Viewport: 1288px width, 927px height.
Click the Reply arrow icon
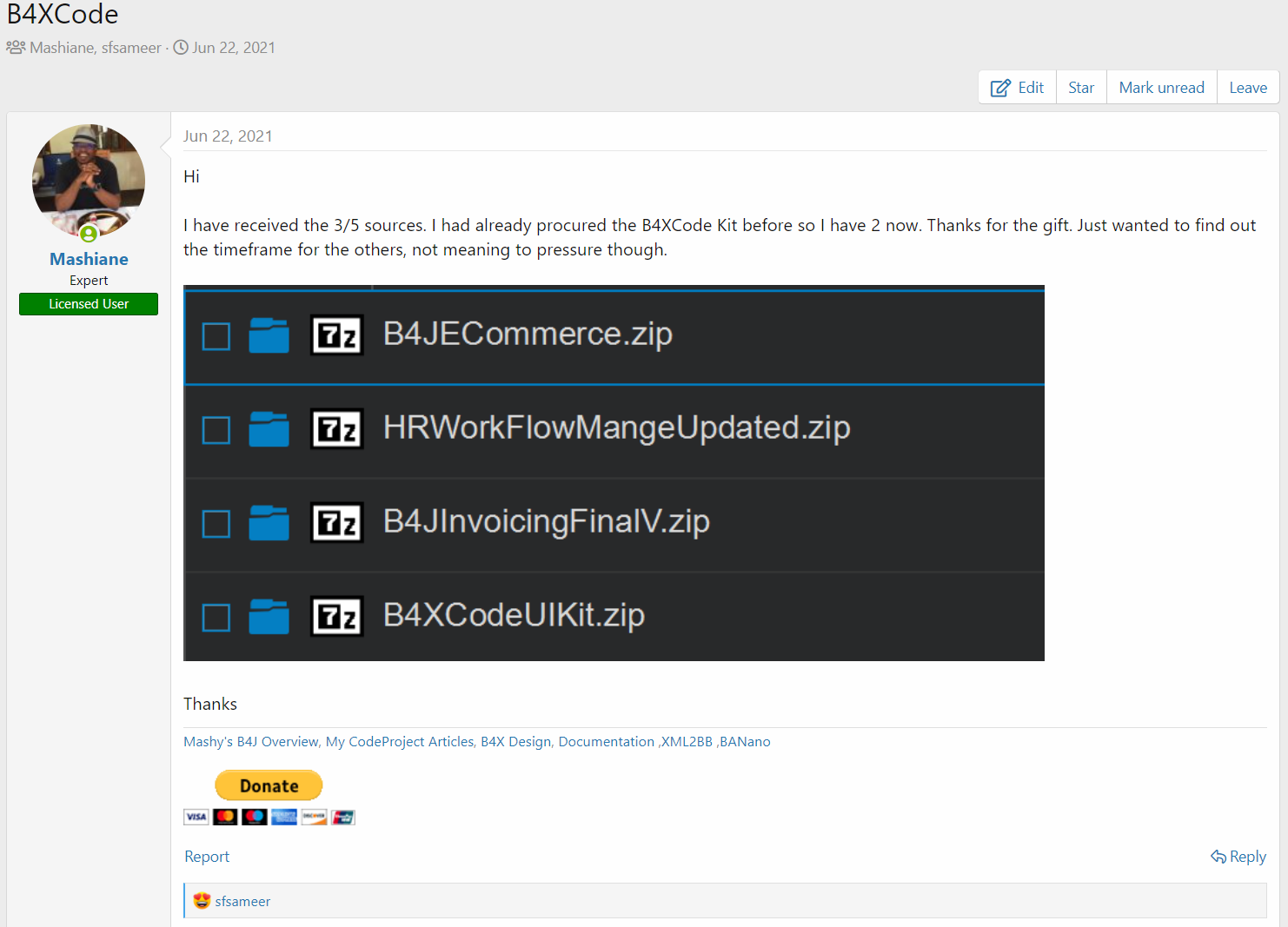1218,857
